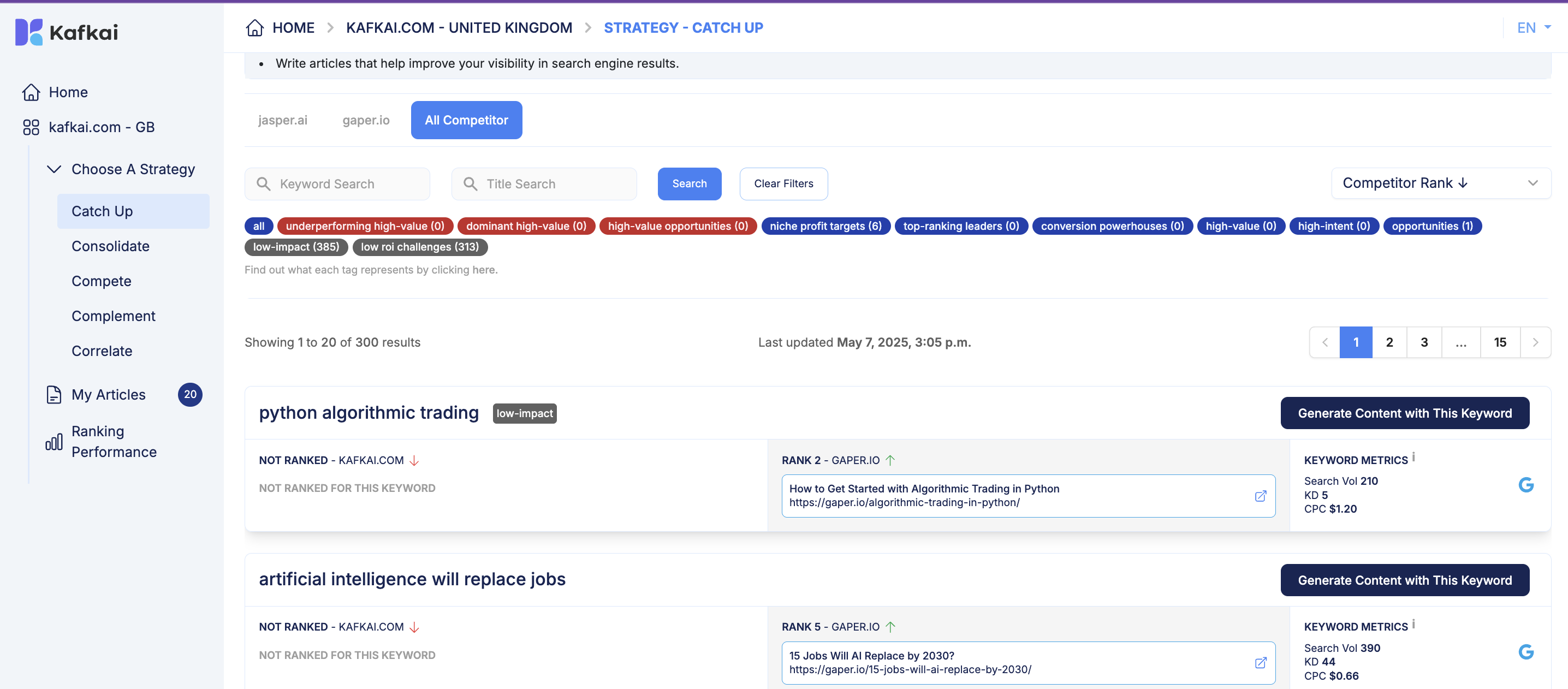Click STRATEGY - CATCH UP breadcrumb
Screen dimensions: 1568x689
[683, 27]
